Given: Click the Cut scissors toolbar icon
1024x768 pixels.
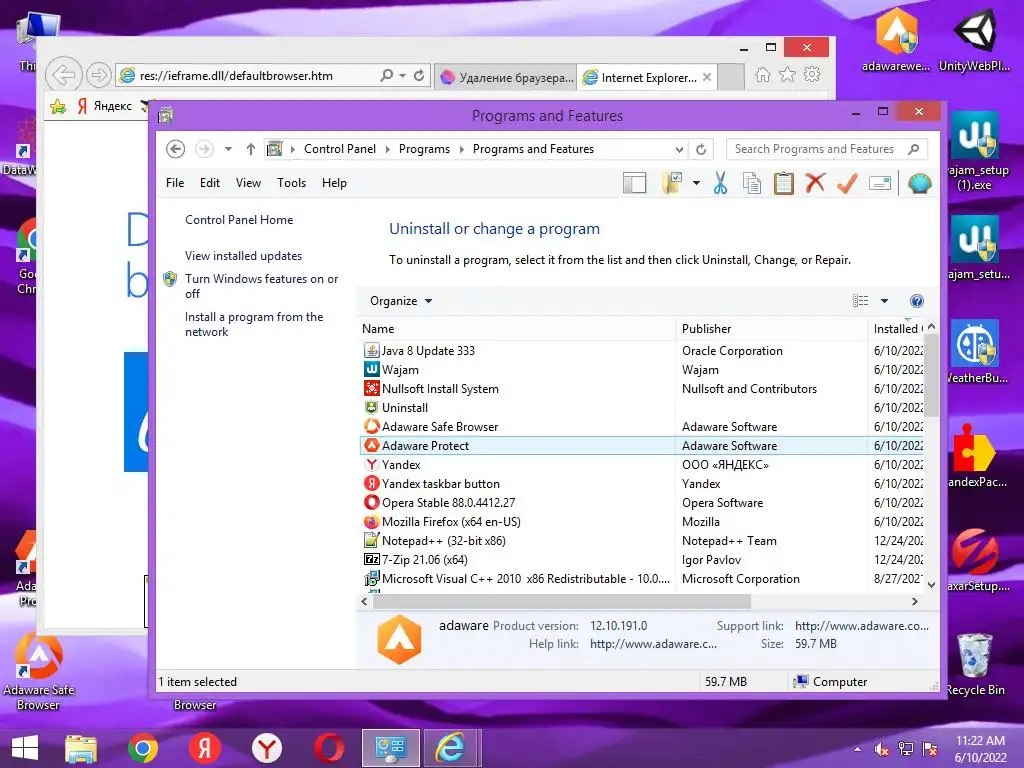Looking at the screenshot, I should click(720, 184).
